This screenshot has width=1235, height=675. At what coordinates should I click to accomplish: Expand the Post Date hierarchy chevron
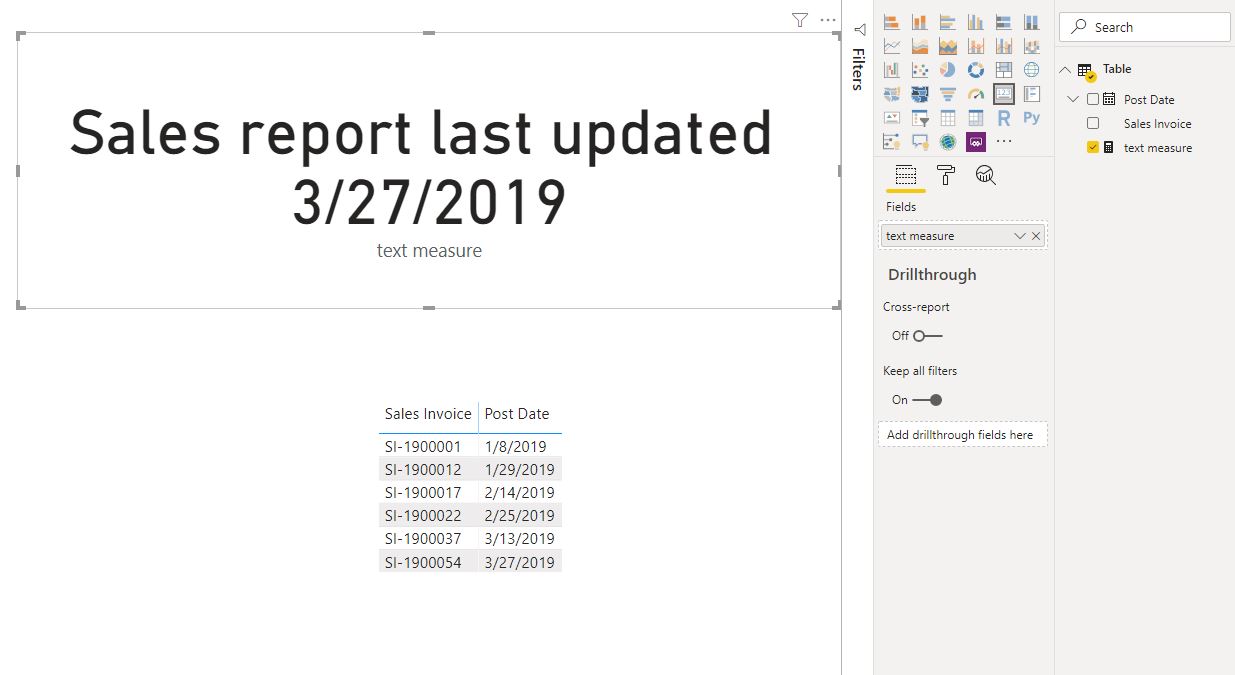tap(1073, 99)
